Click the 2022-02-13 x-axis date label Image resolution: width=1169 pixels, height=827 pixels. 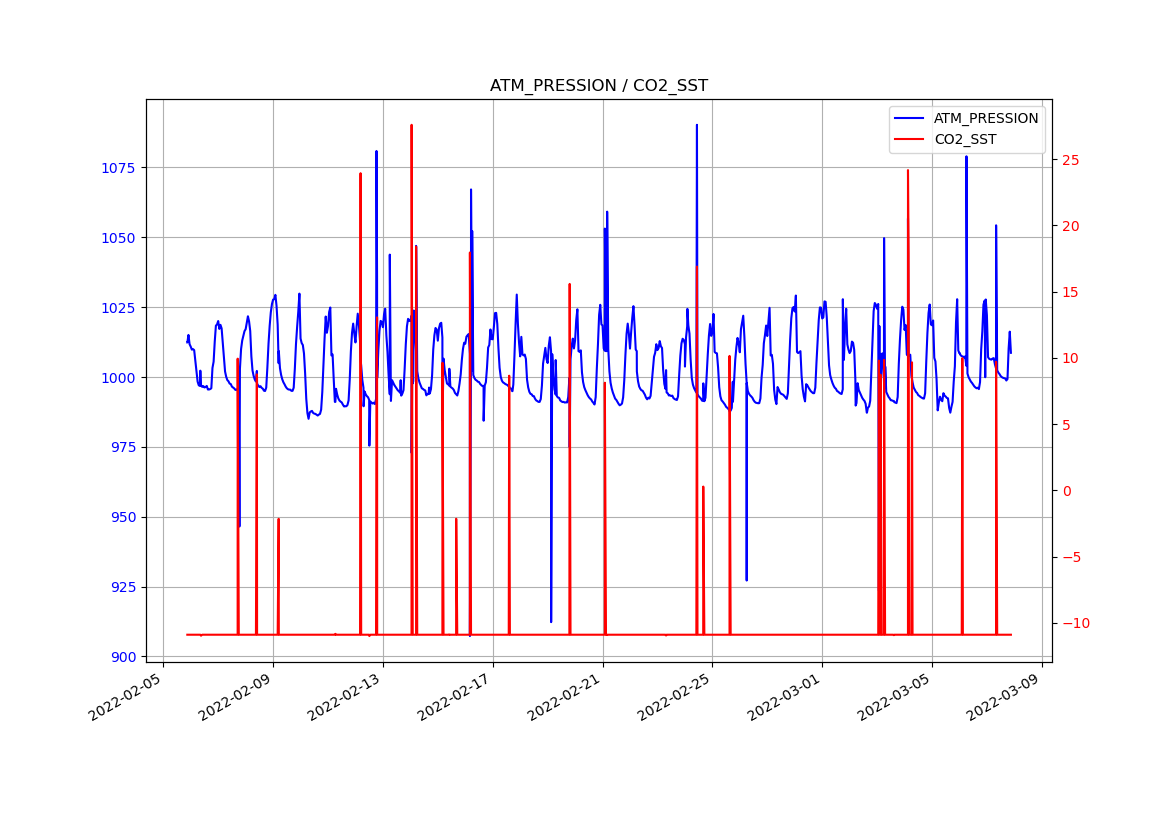pyautogui.click(x=346, y=696)
